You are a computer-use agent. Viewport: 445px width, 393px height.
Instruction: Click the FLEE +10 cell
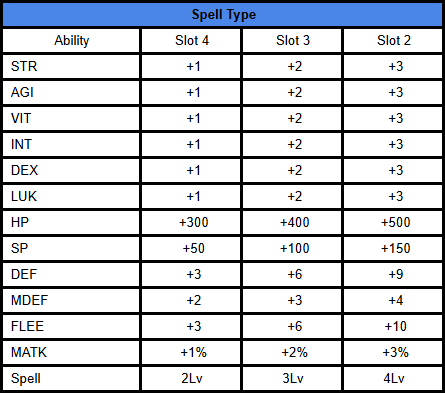pos(393,326)
